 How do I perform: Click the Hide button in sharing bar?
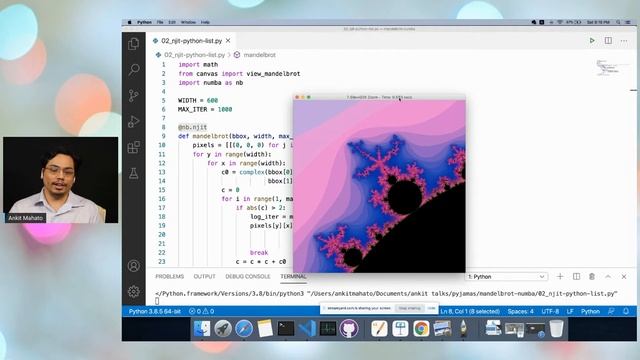(431, 308)
